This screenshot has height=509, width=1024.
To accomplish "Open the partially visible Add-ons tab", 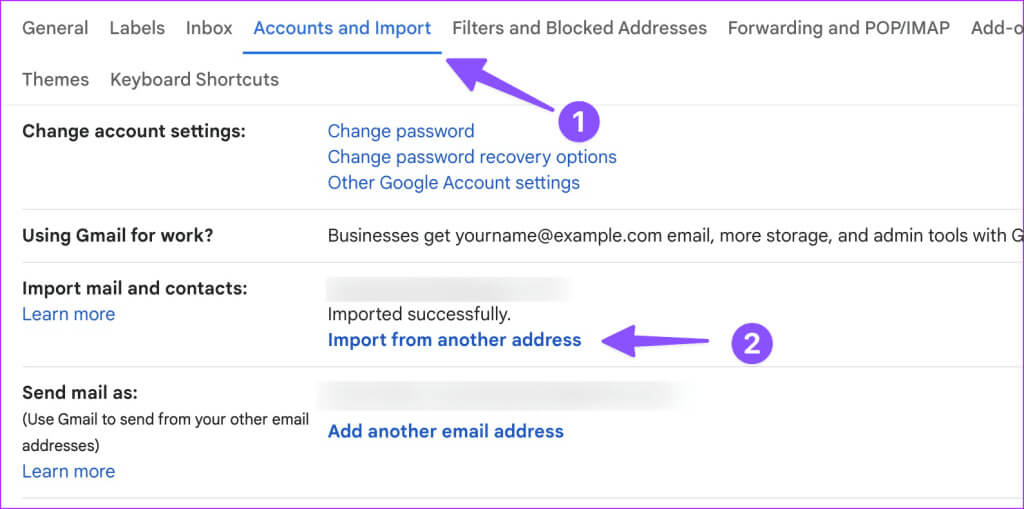I will [996, 28].
